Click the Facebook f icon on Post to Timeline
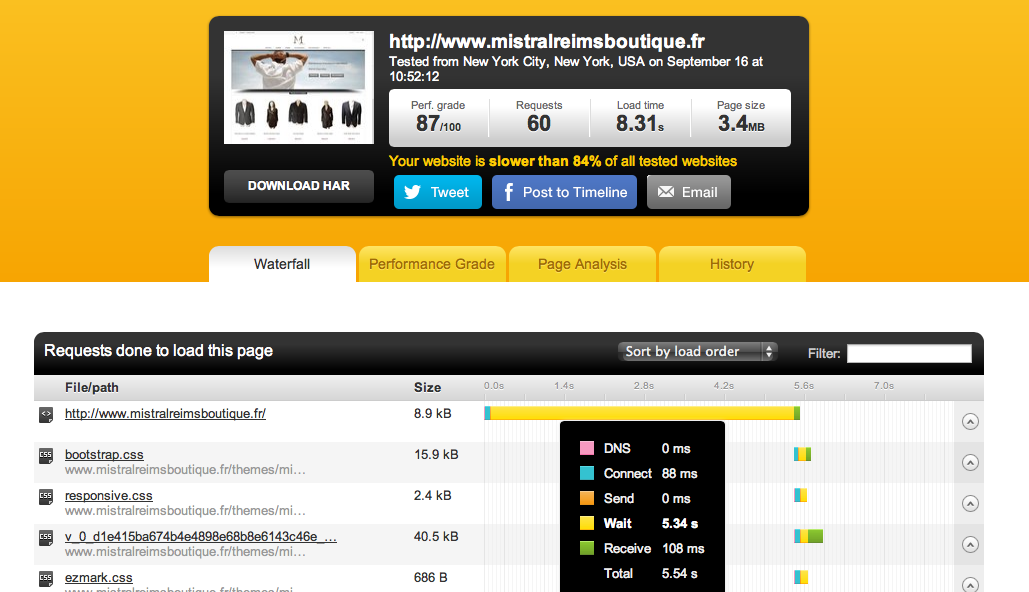This screenshot has width=1029, height=592. tap(509, 192)
